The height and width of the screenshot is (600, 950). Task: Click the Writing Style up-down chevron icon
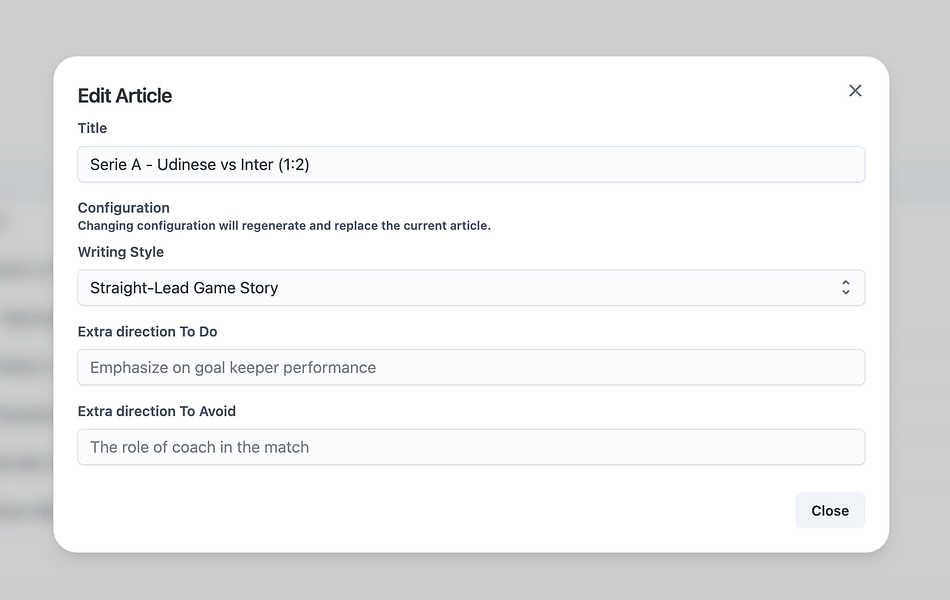(845, 288)
